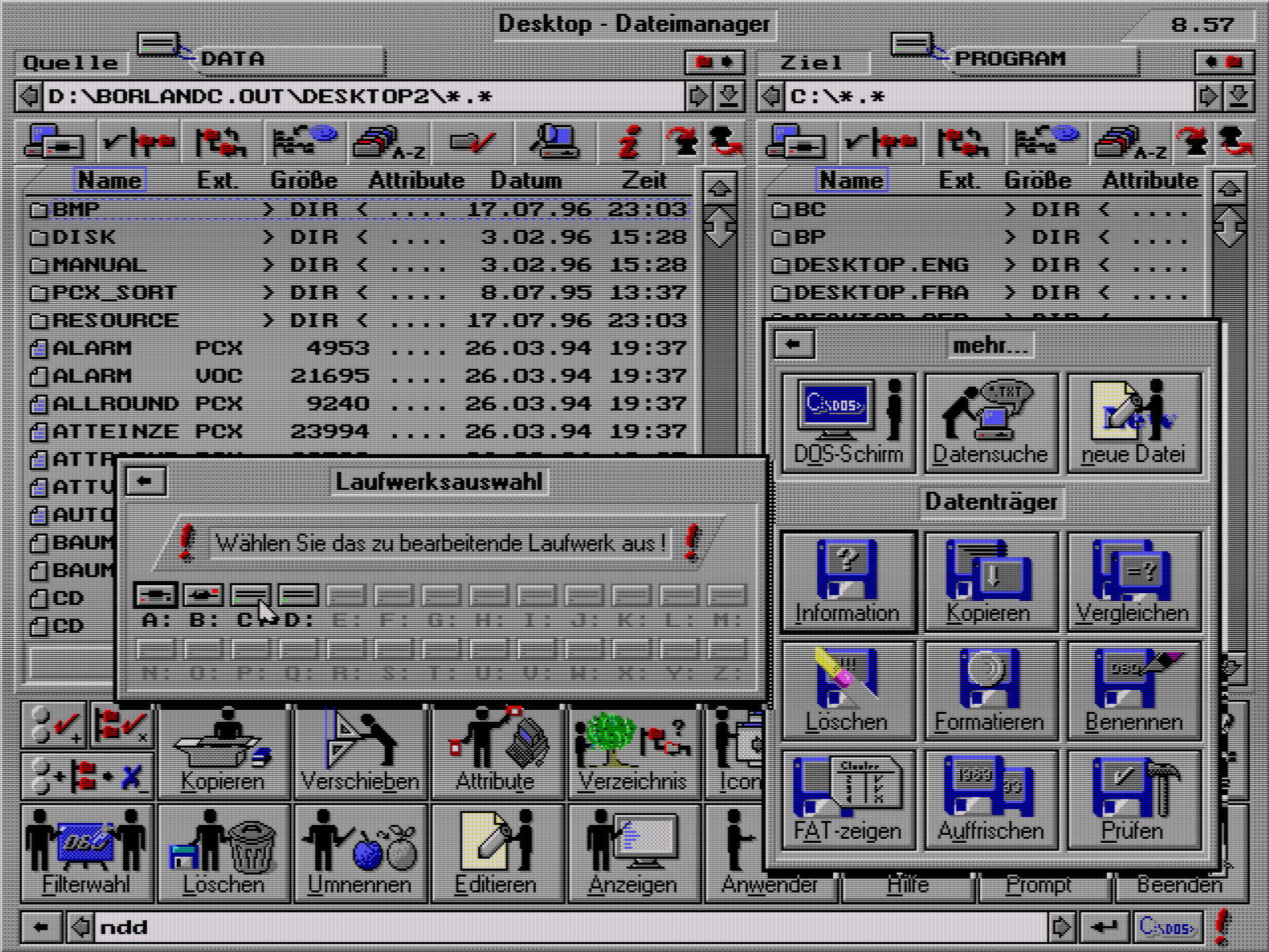Open the DOS-Schirm tool
The height and width of the screenshot is (952, 1269).
pyautogui.click(x=848, y=422)
